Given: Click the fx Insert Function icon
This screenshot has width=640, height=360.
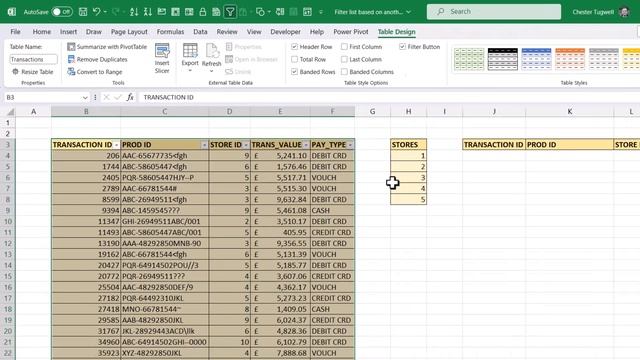Looking at the screenshot, I should pyautogui.click(x=130, y=97).
